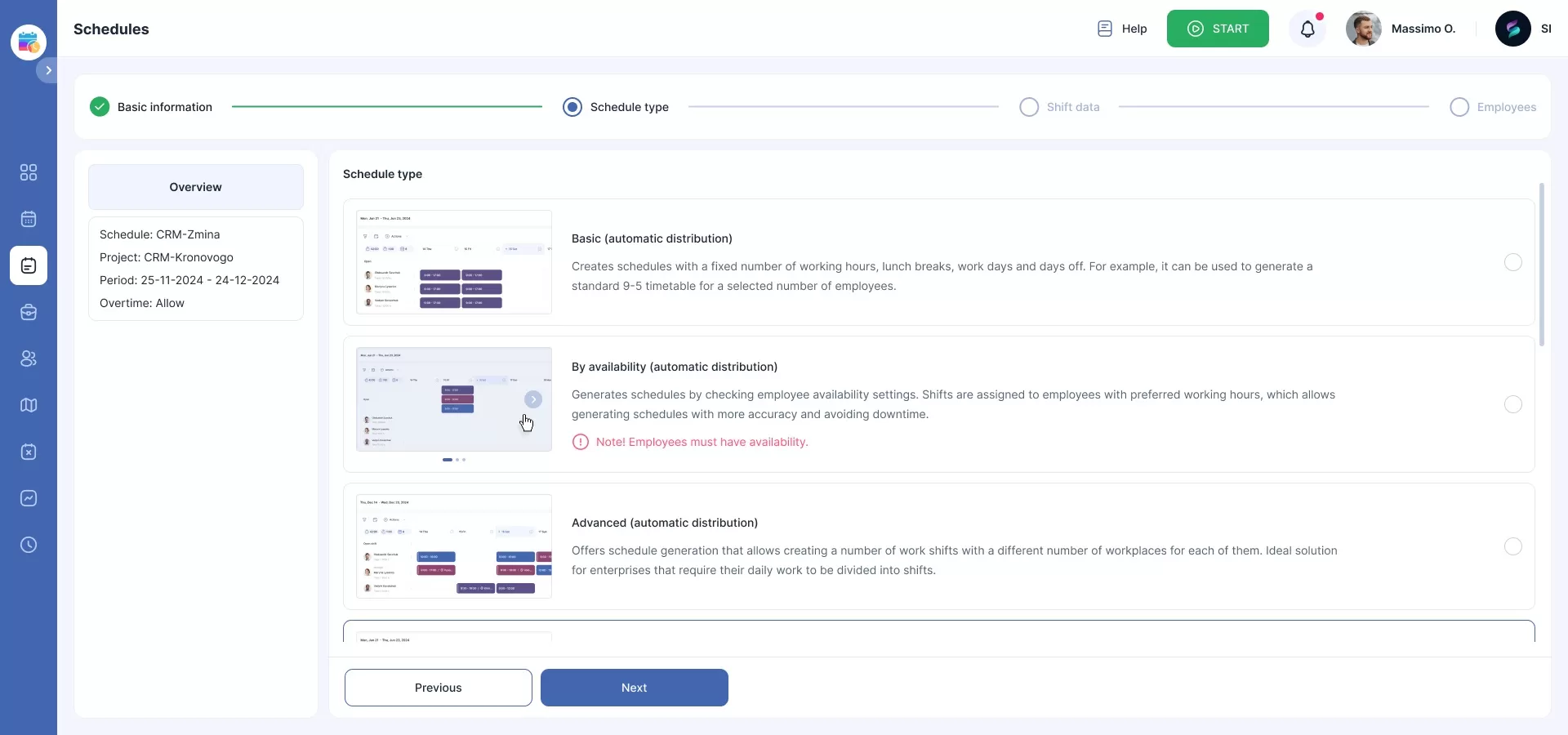Switch to the Overview tab
The width and height of the screenshot is (1568, 735).
point(196,187)
